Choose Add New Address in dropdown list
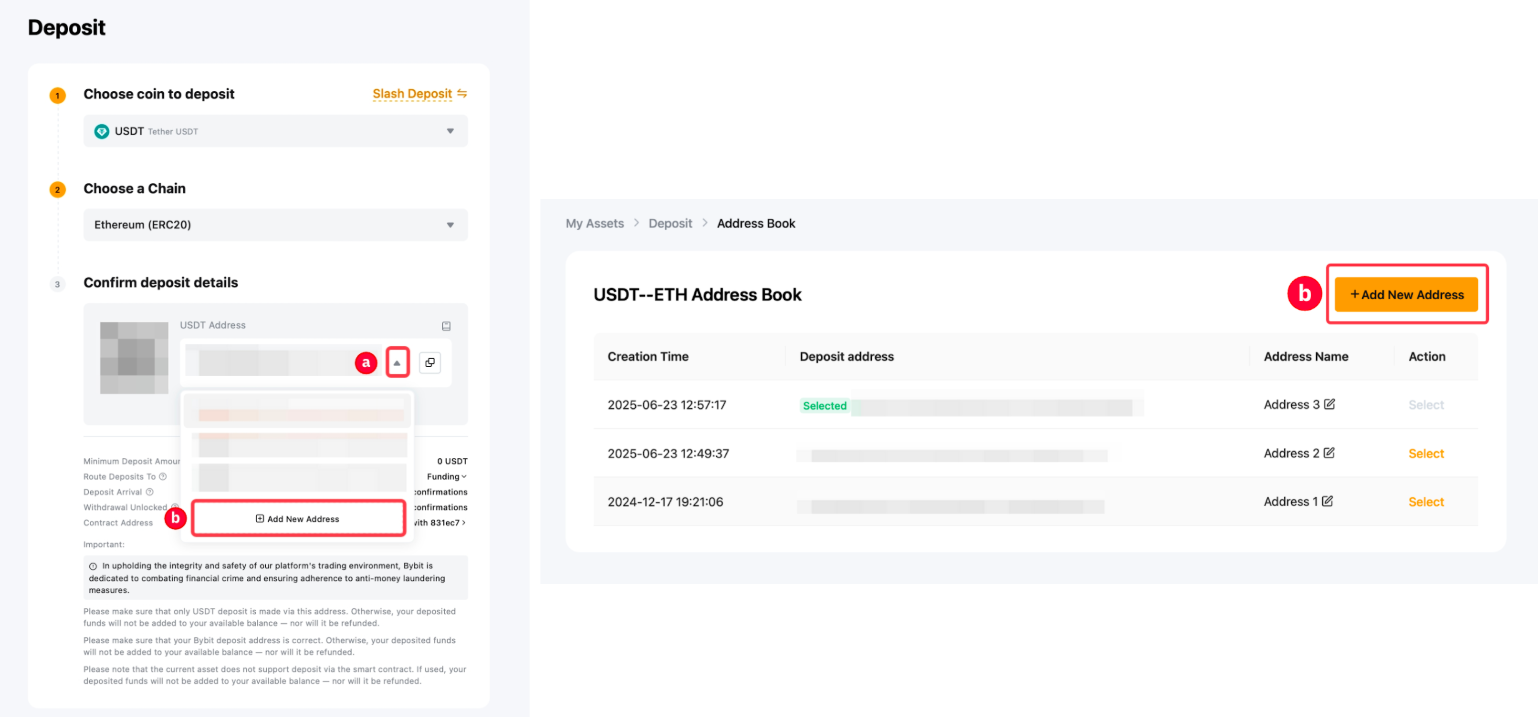Screen dimensions: 1538x717 tap(298, 519)
